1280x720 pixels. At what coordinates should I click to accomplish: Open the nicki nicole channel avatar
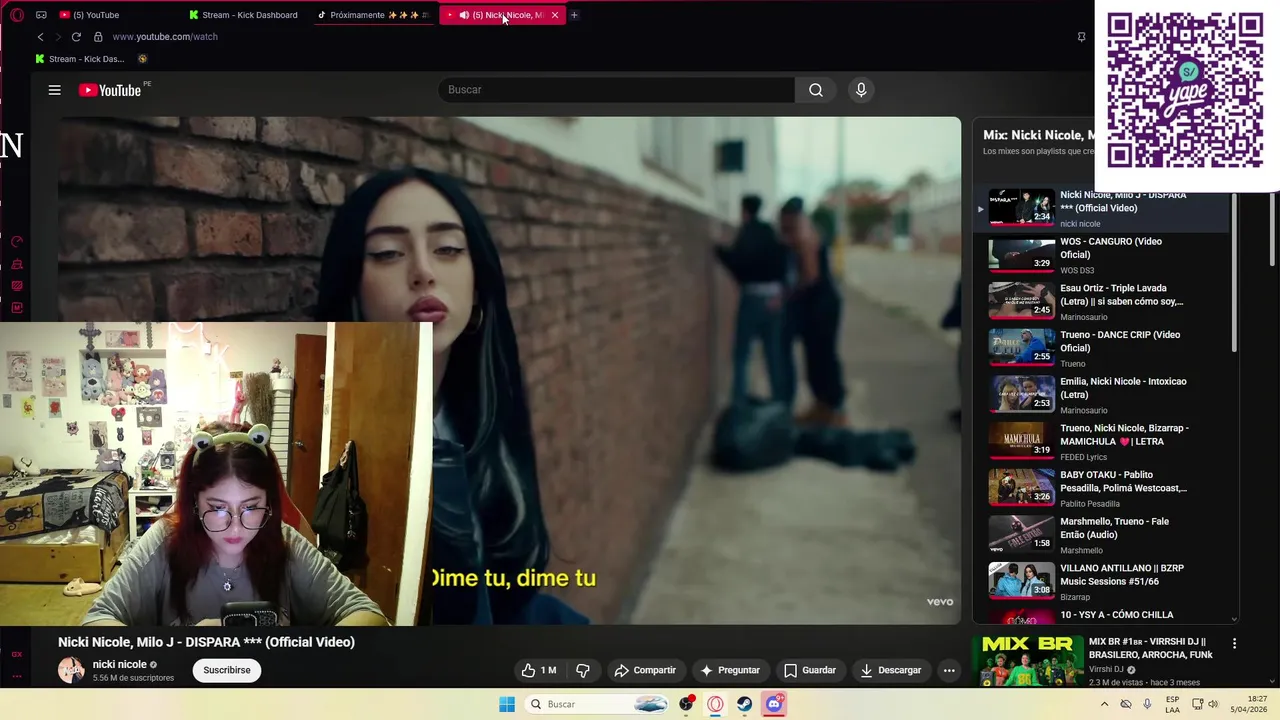(71, 670)
